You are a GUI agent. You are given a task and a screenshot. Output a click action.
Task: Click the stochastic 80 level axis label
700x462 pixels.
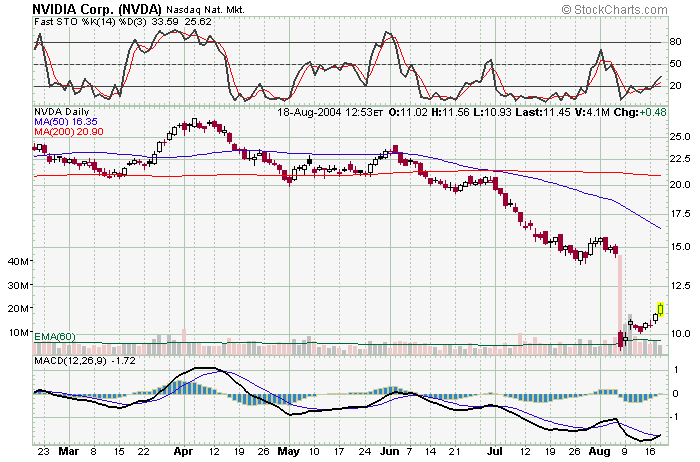pyautogui.click(x=675, y=42)
